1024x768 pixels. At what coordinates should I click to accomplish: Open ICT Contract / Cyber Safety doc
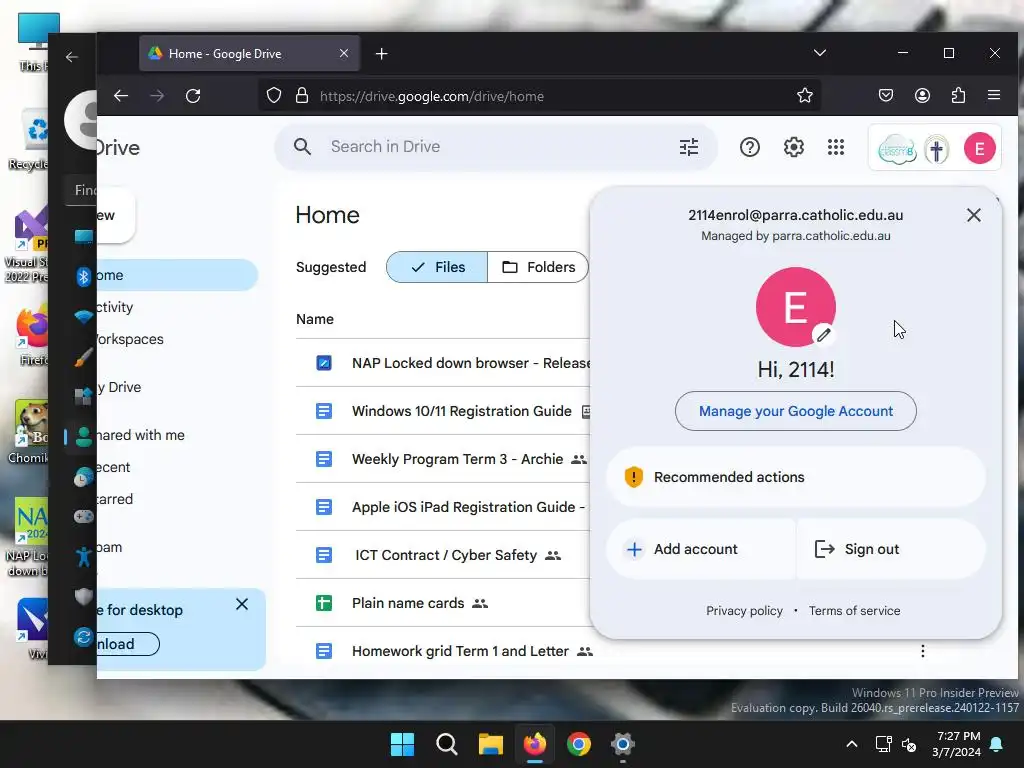(x=443, y=555)
